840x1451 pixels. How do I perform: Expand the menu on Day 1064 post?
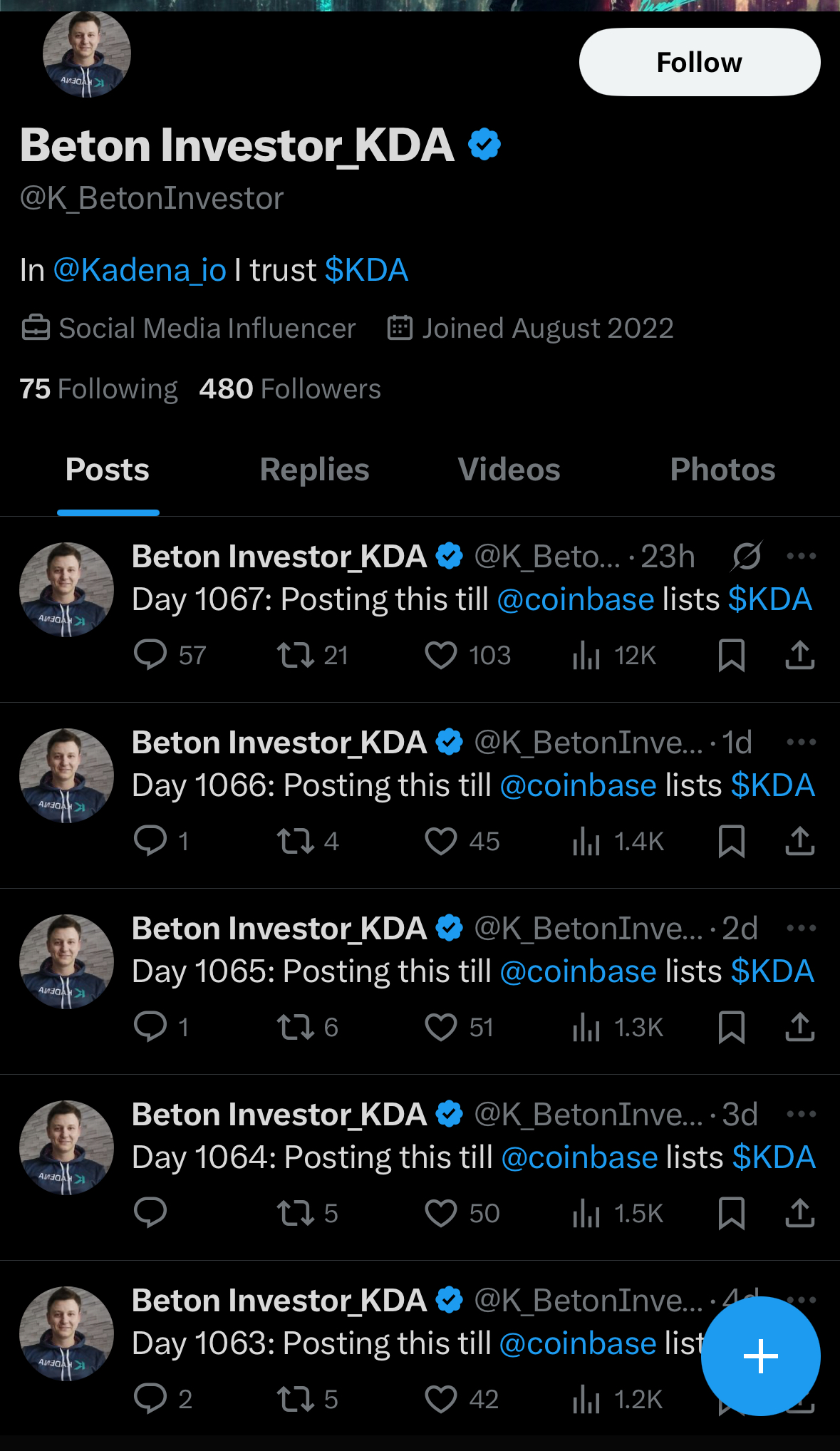[801, 1114]
